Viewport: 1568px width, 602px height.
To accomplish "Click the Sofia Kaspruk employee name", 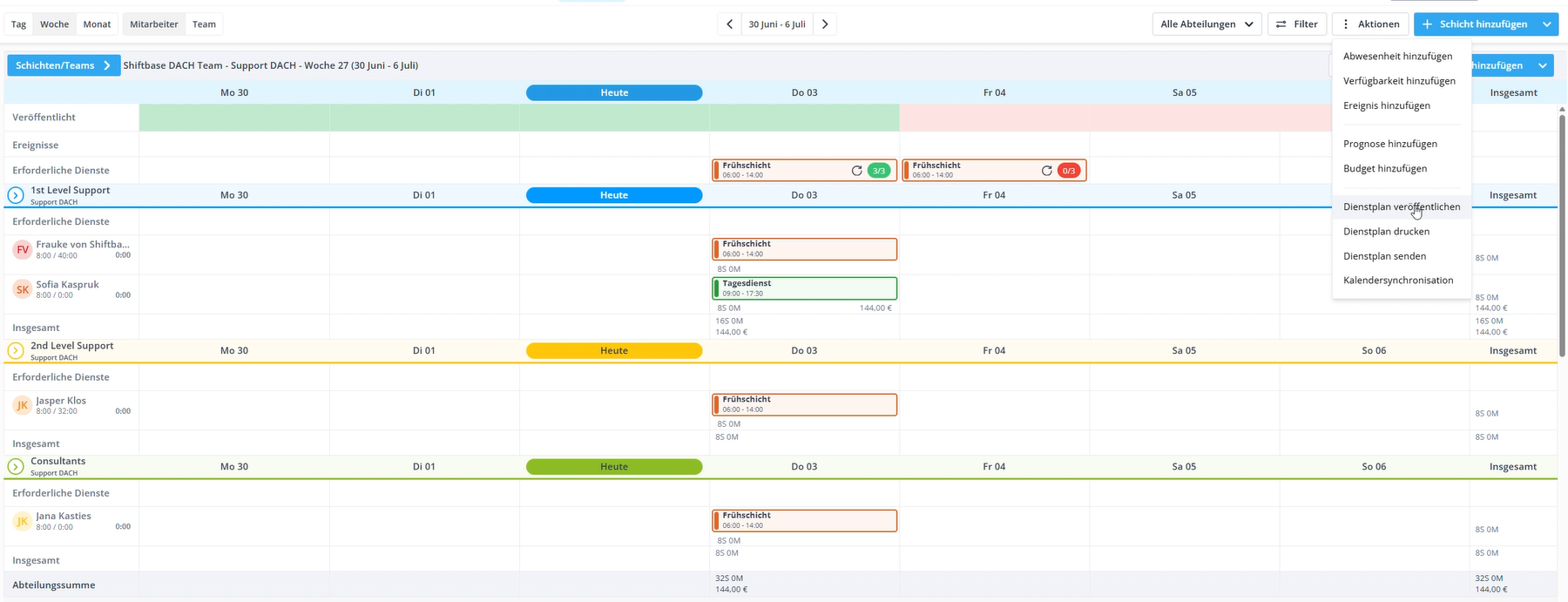I will 68,285.
